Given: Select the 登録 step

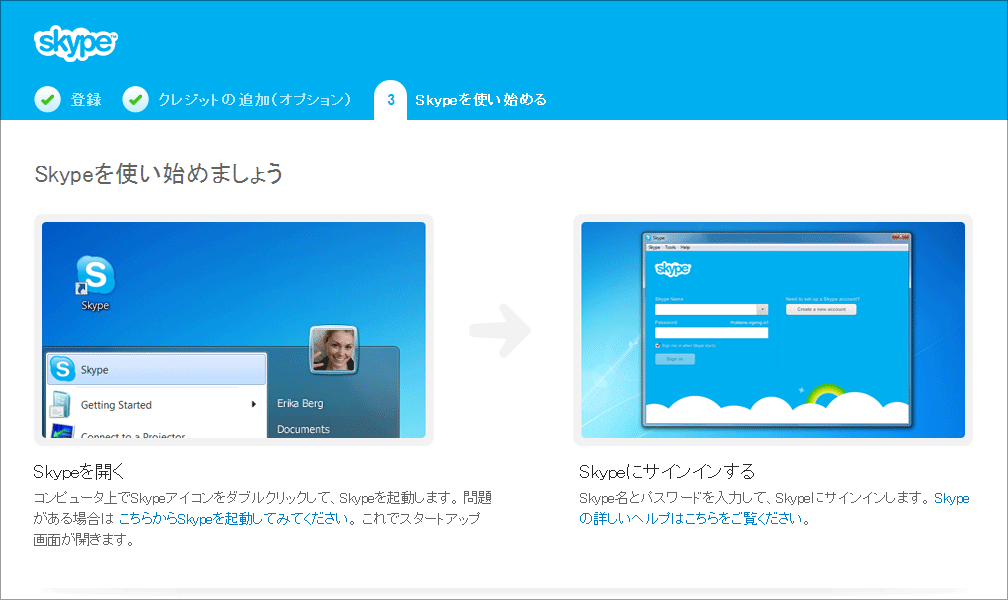Looking at the screenshot, I should tap(86, 100).
